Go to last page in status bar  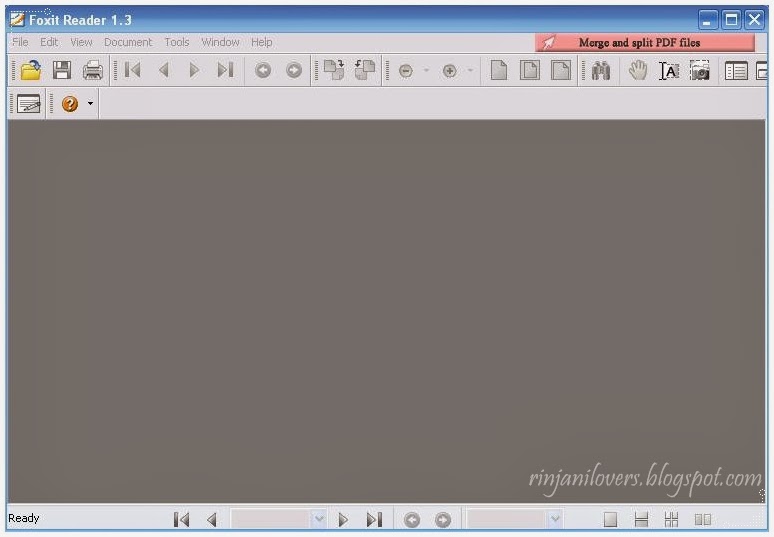point(374,519)
